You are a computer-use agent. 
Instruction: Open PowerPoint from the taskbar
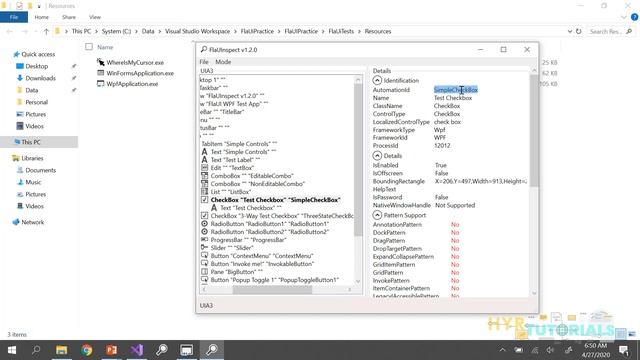111,350
